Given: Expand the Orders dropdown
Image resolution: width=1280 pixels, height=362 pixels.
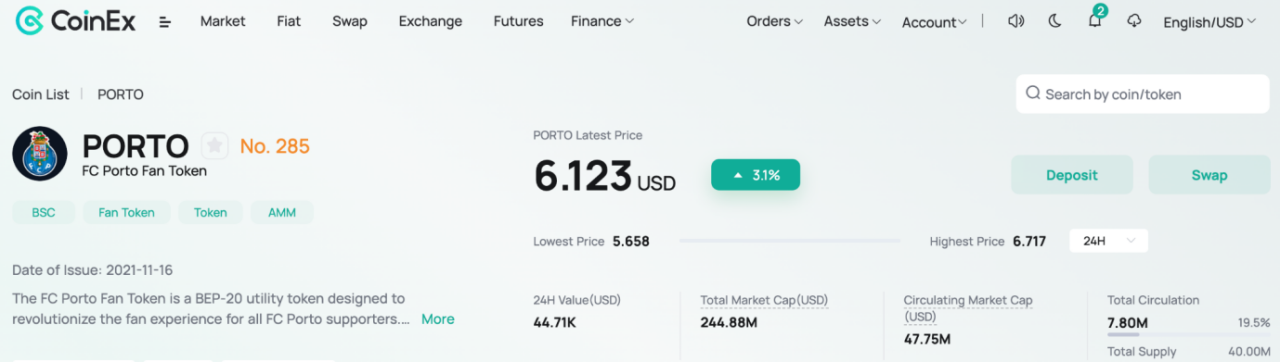Looking at the screenshot, I should point(774,21).
